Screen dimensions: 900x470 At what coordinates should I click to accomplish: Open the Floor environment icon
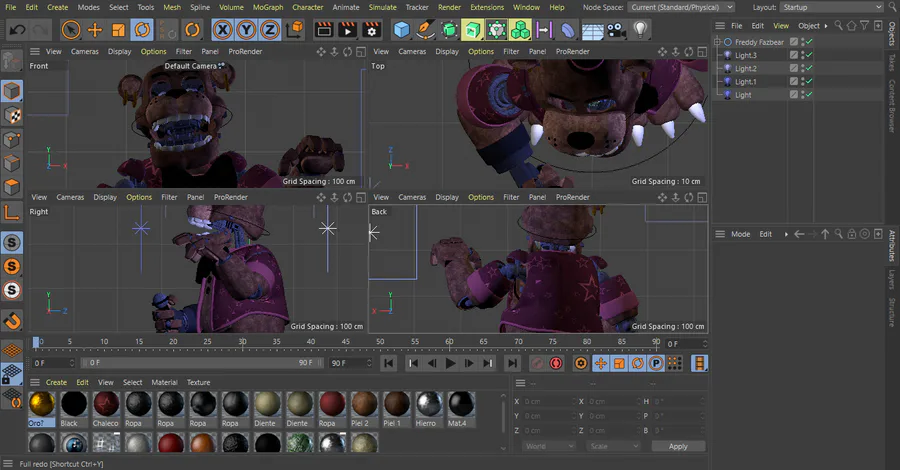click(x=592, y=30)
